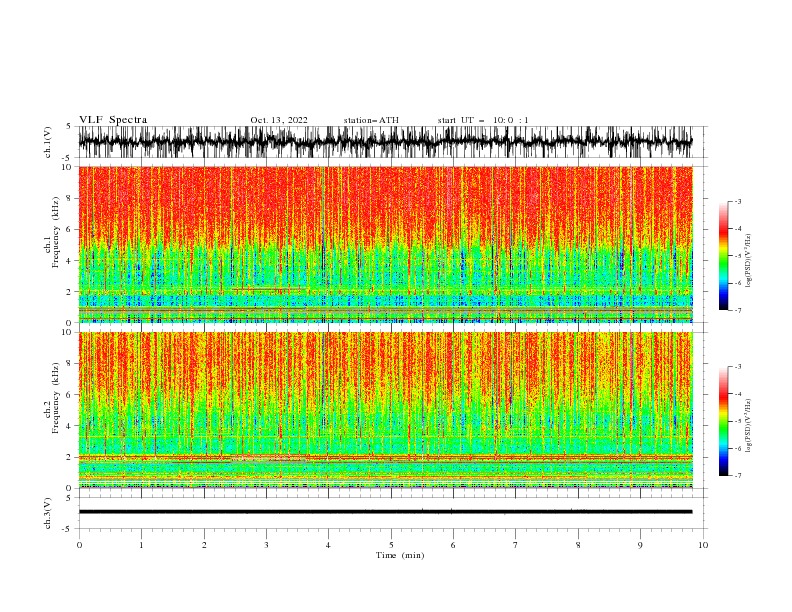Screen dimensions: 792x612
Task: Click the ch.2 spectrogram color scale bar
Action: (x=723, y=421)
